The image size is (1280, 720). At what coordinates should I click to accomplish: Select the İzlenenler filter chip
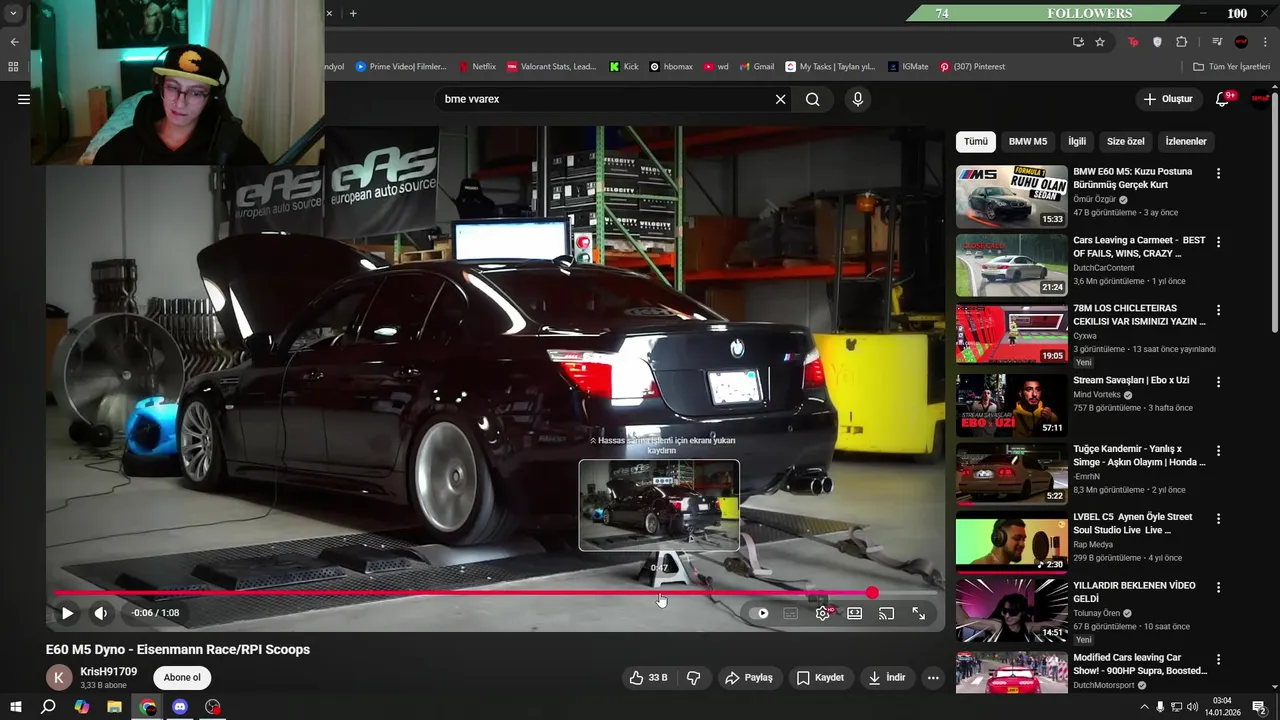point(1186,141)
